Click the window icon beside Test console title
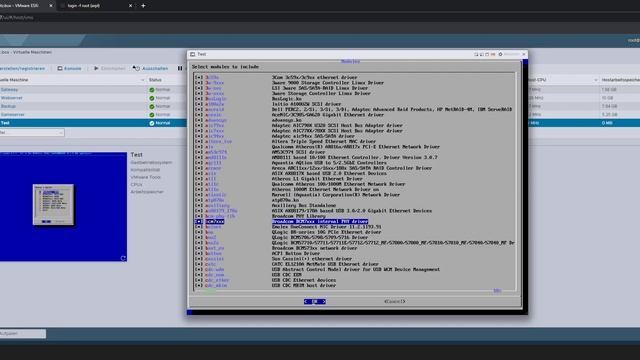640x360 pixels. coord(193,54)
